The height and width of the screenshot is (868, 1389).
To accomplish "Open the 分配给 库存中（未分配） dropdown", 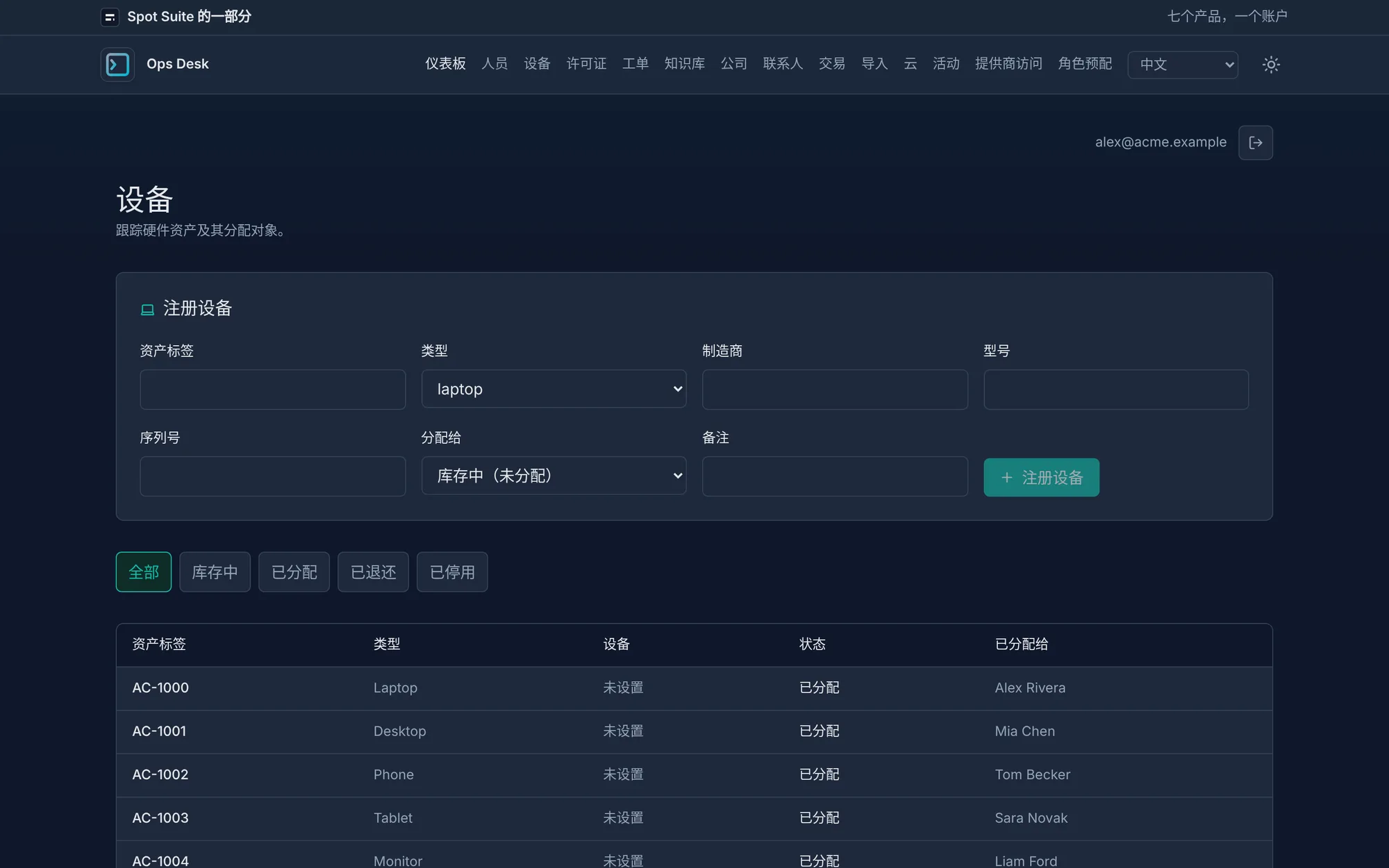I will 554,476.
